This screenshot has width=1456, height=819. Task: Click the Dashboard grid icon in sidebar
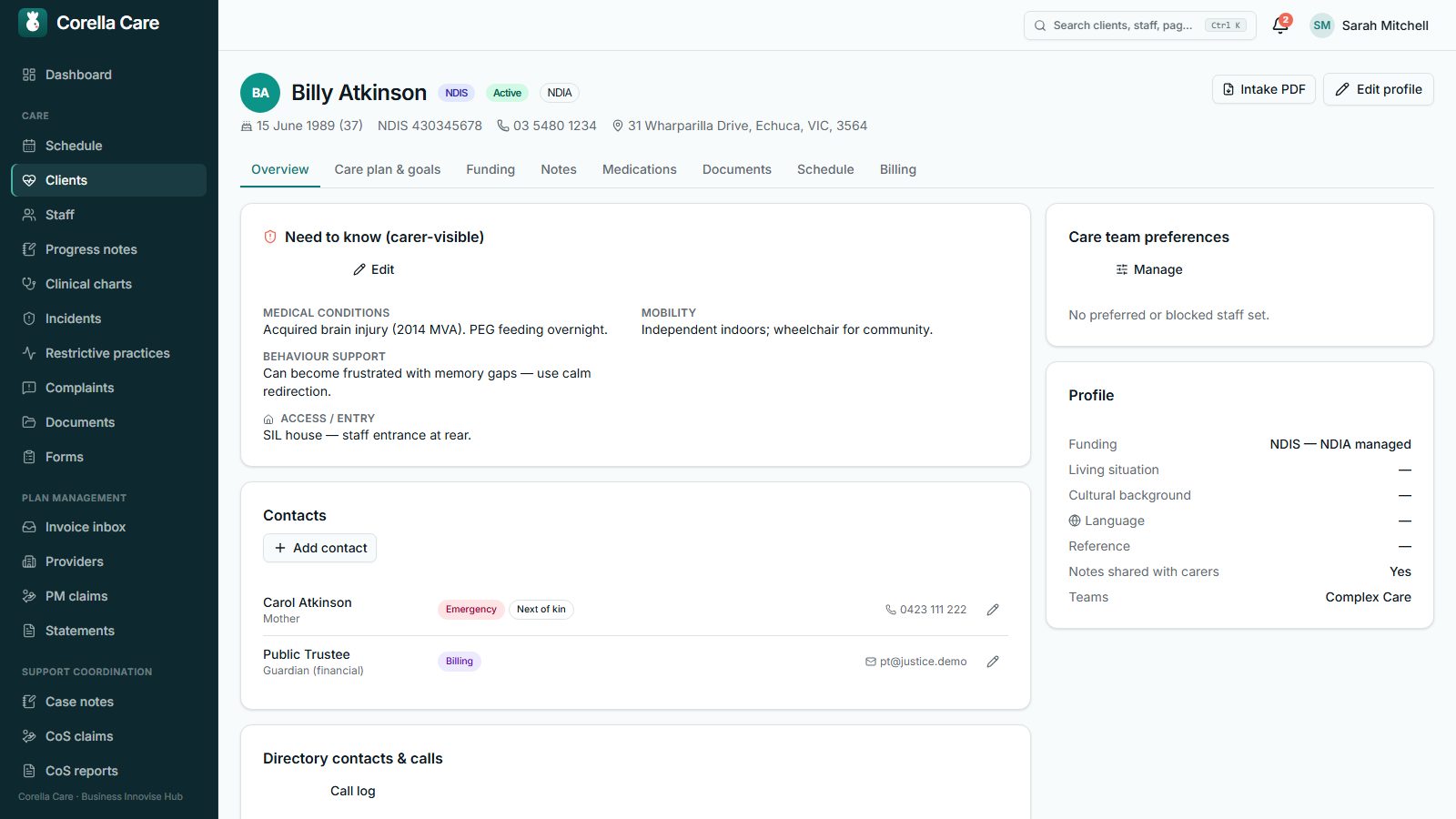(x=29, y=75)
